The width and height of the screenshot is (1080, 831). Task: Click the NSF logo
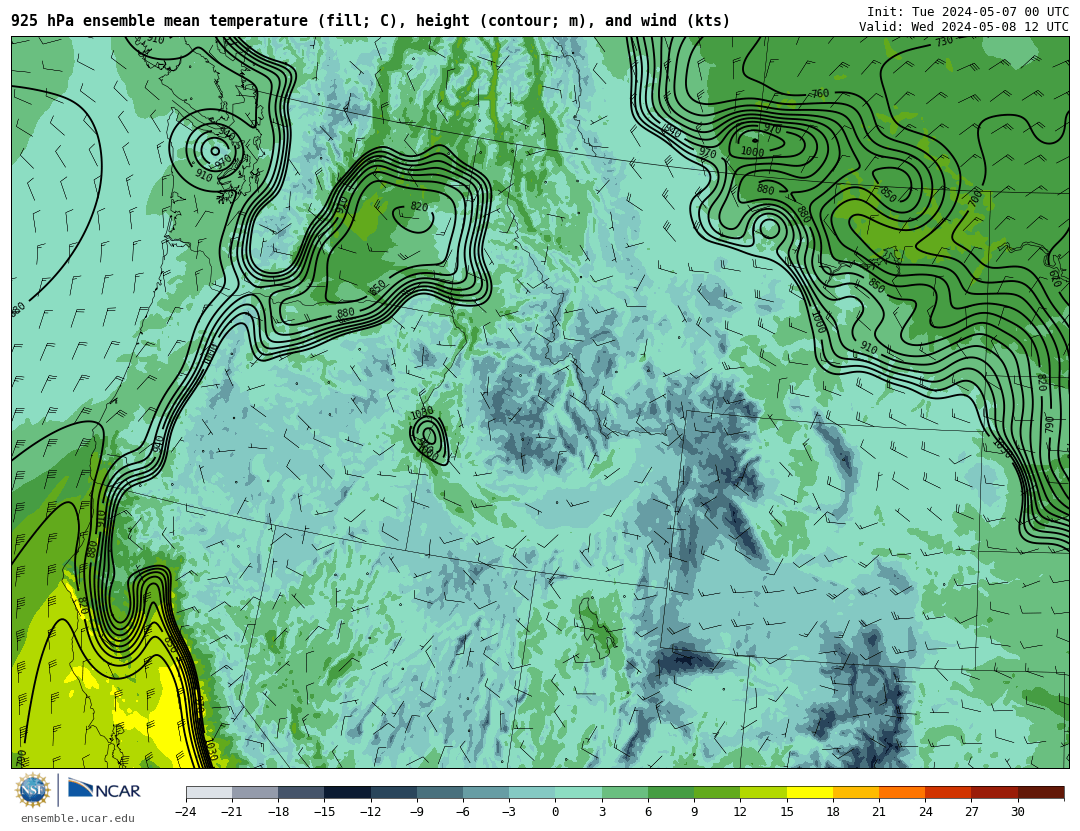click(33, 790)
